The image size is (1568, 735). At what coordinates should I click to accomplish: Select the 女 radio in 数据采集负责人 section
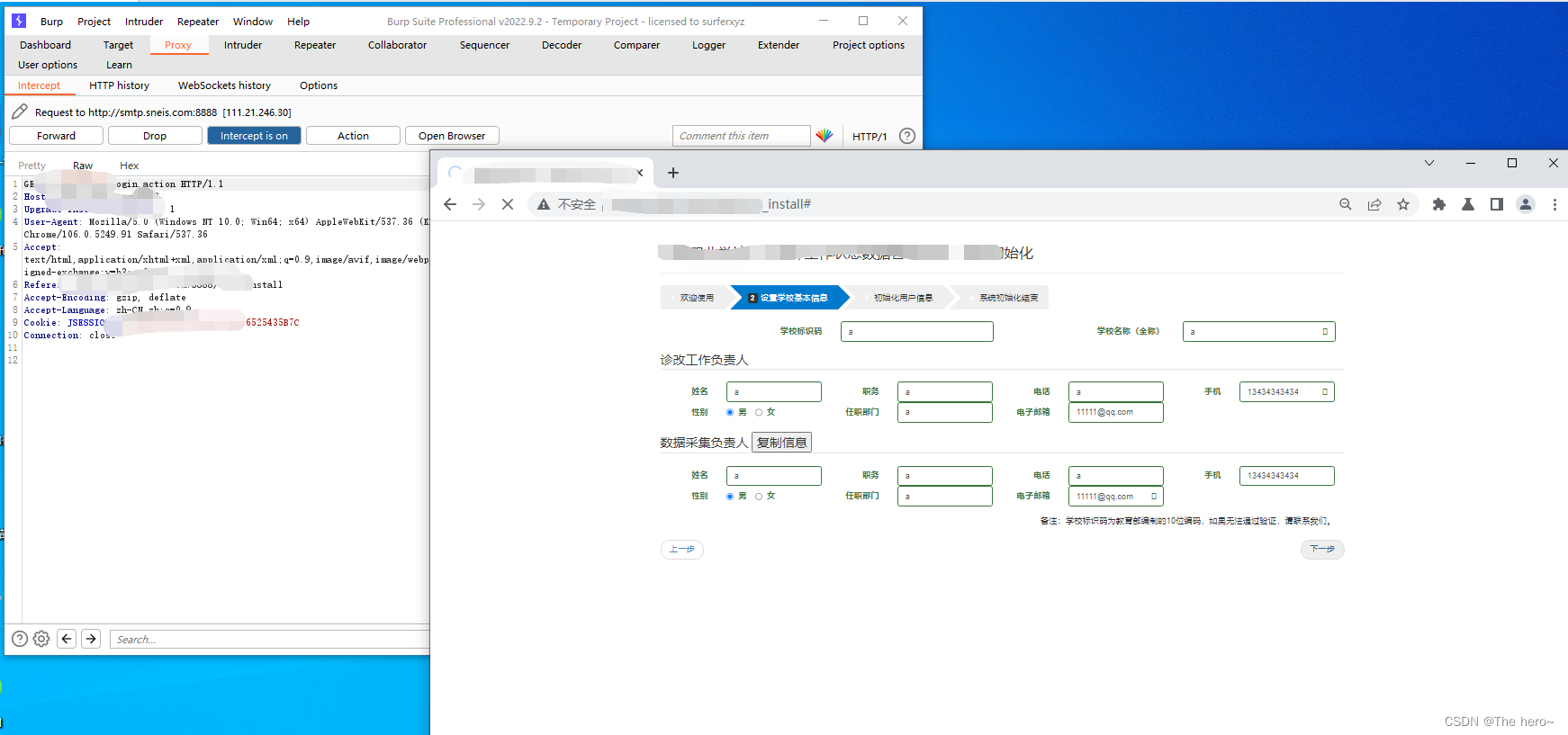[759, 496]
